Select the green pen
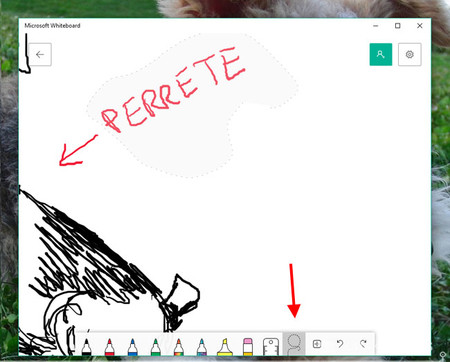 [155, 347]
